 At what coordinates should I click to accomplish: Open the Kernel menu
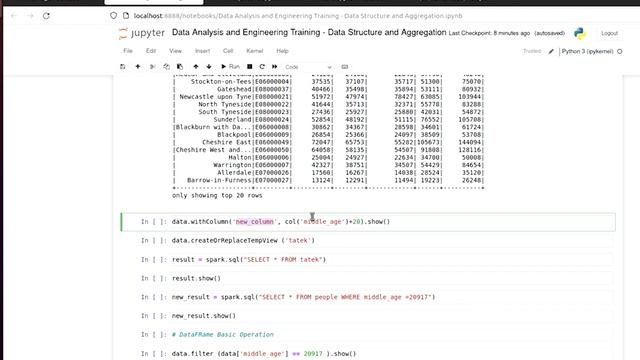click(255, 51)
